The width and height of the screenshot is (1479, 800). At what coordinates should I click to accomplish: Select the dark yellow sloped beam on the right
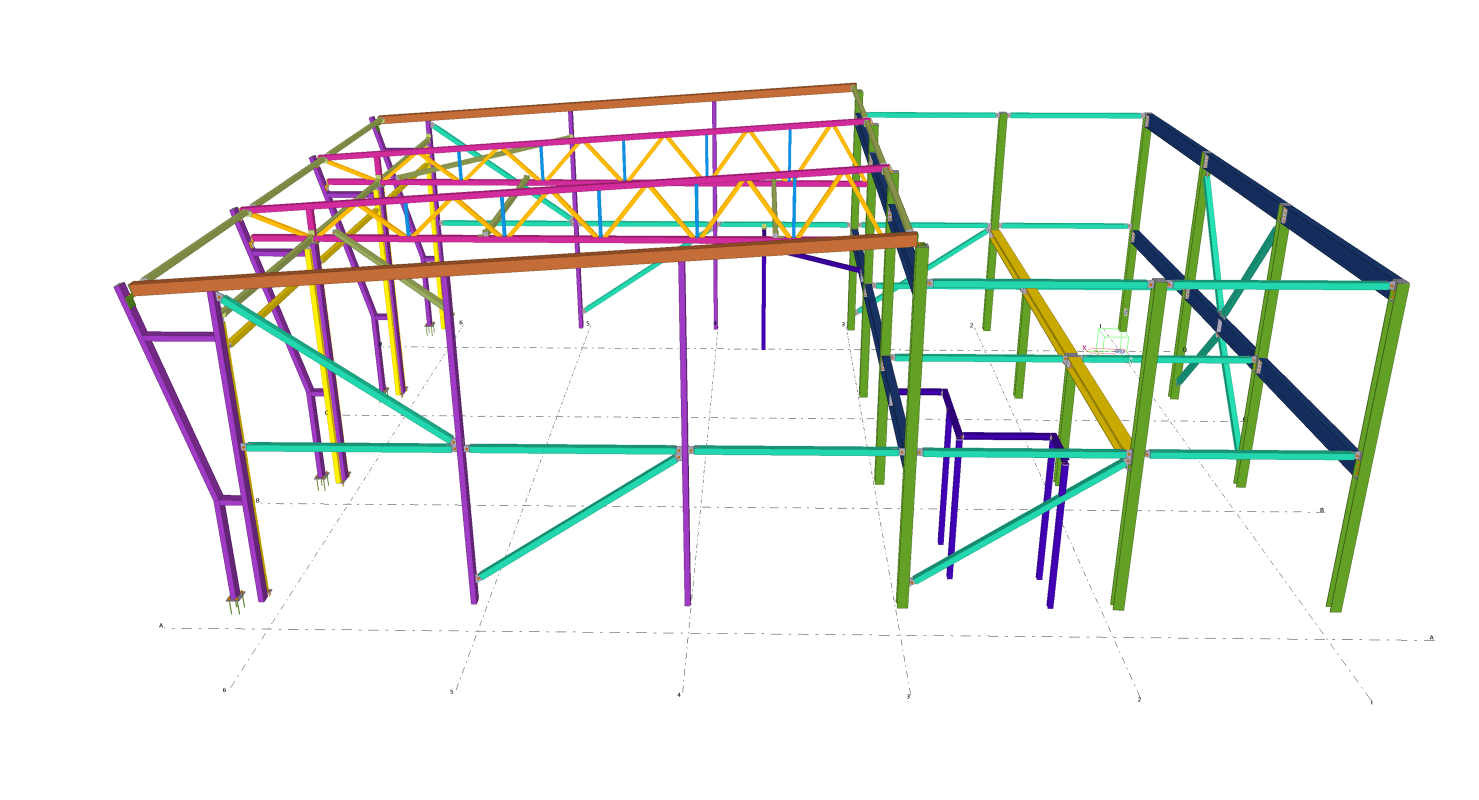[x=1060, y=340]
